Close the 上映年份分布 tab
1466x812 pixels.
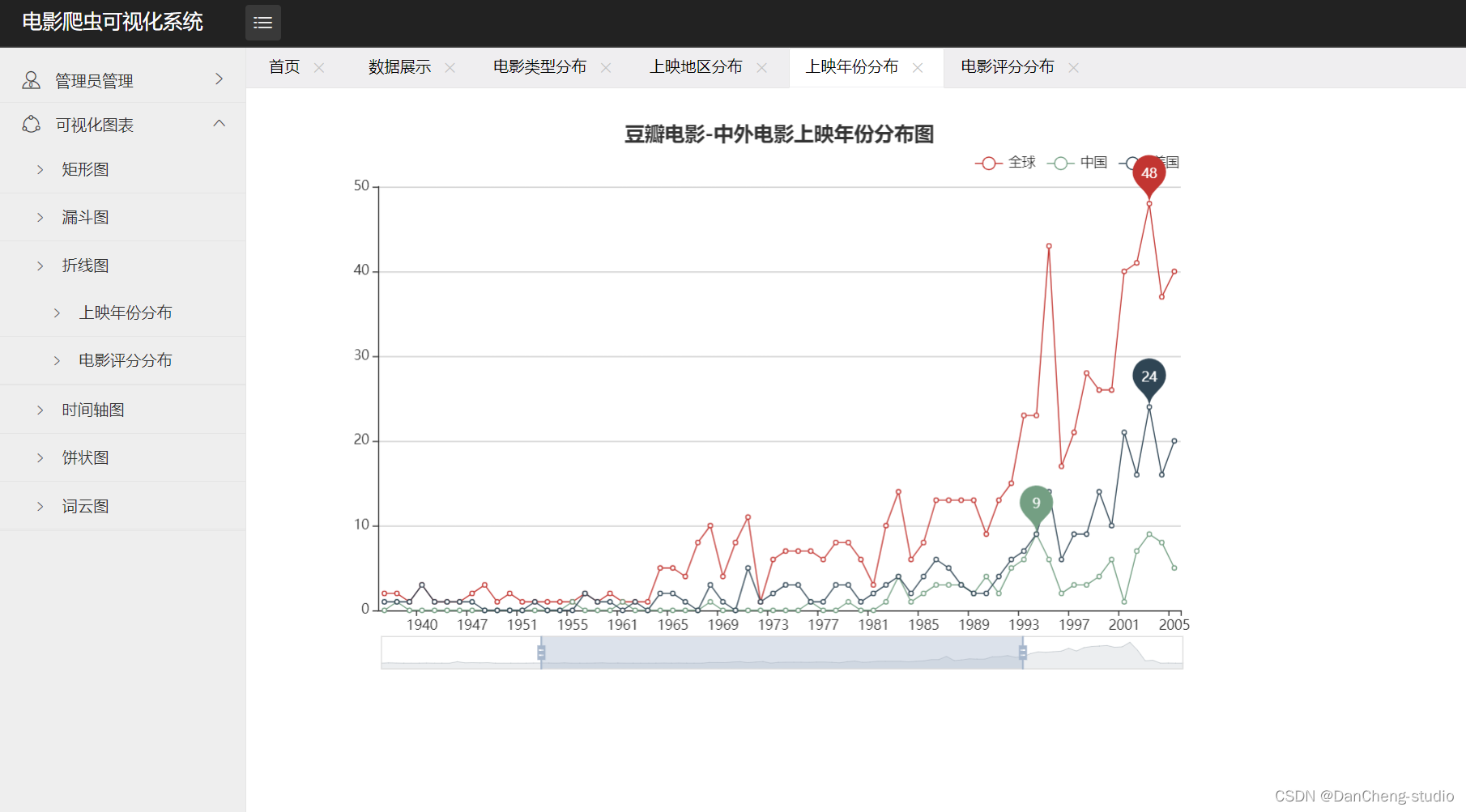coord(918,68)
